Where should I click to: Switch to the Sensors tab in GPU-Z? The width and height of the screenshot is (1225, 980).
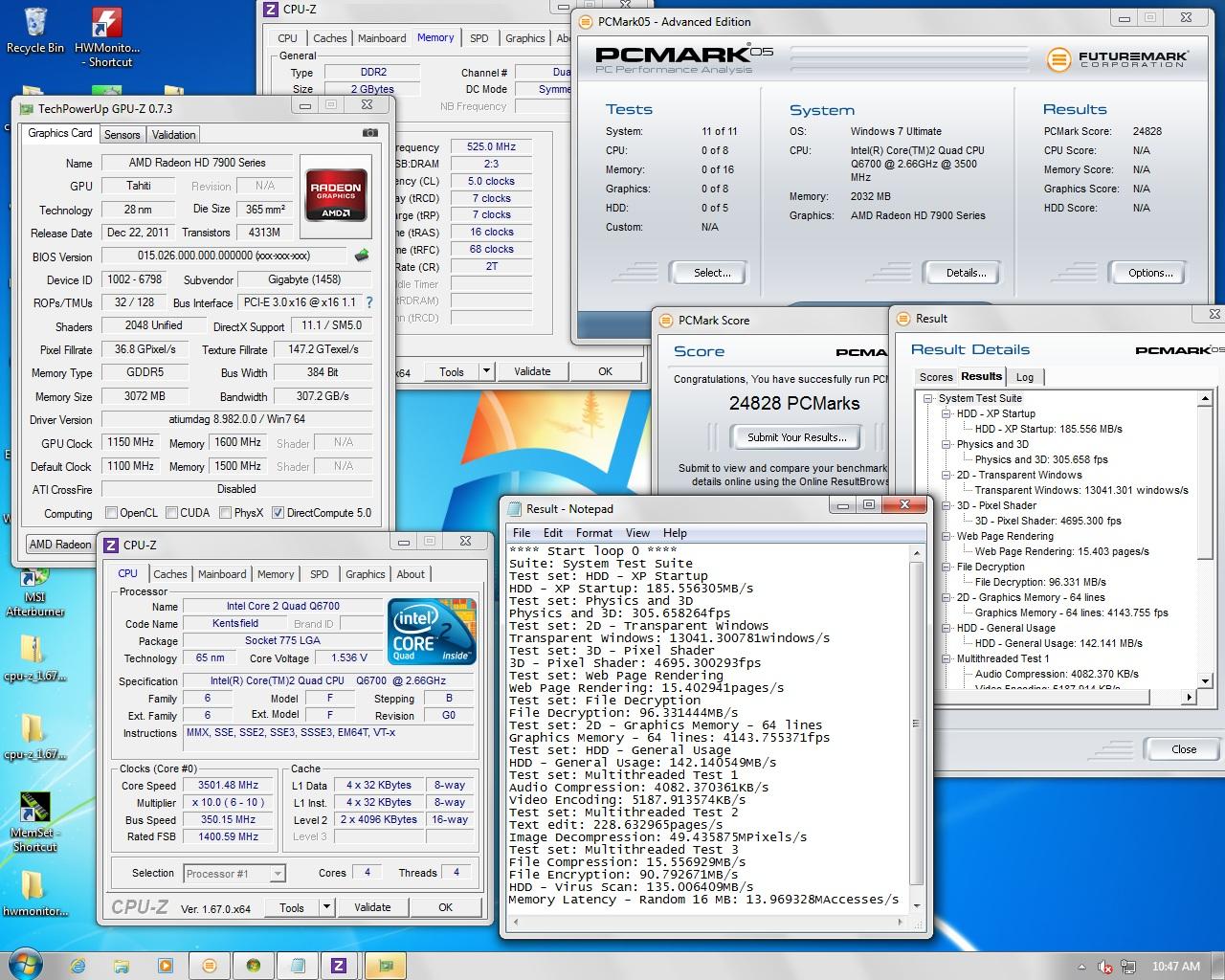coord(122,135)
